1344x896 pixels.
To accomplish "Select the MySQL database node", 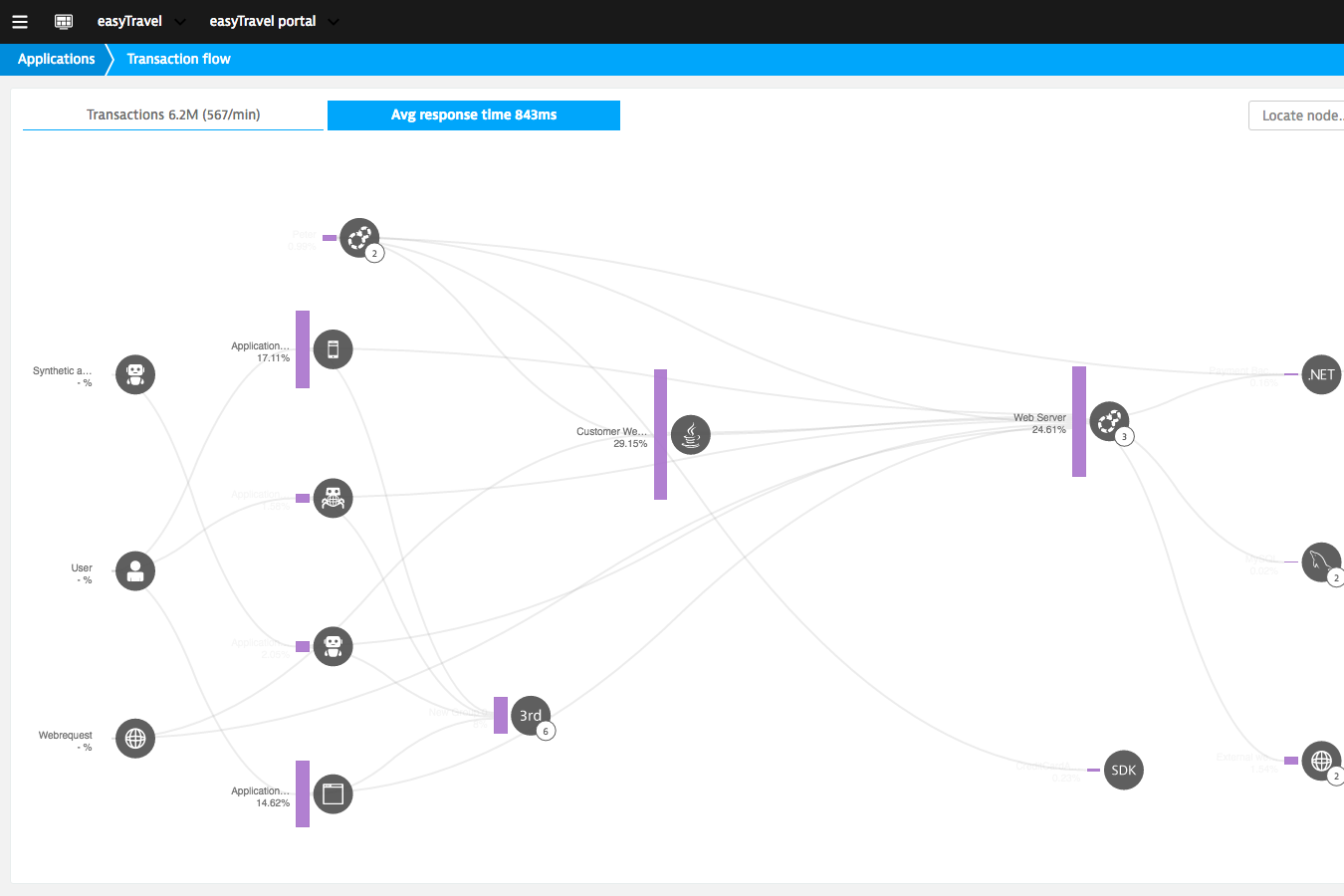I will [x=1321, y=562].
